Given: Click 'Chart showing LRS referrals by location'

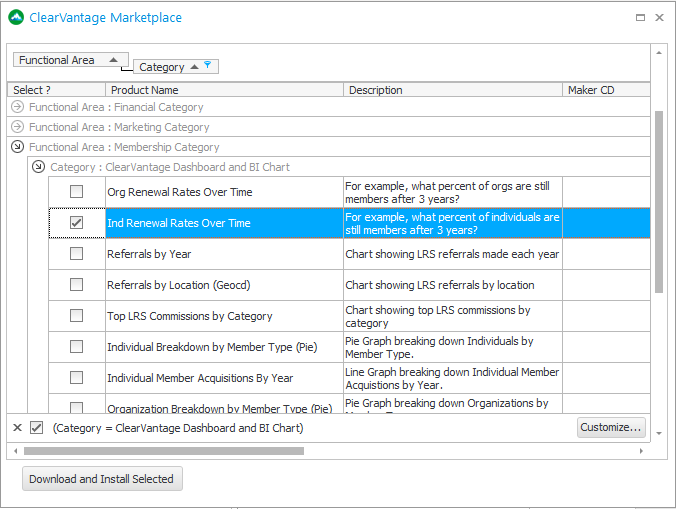Looking at the screenshot, I should (x=440, y=285).
